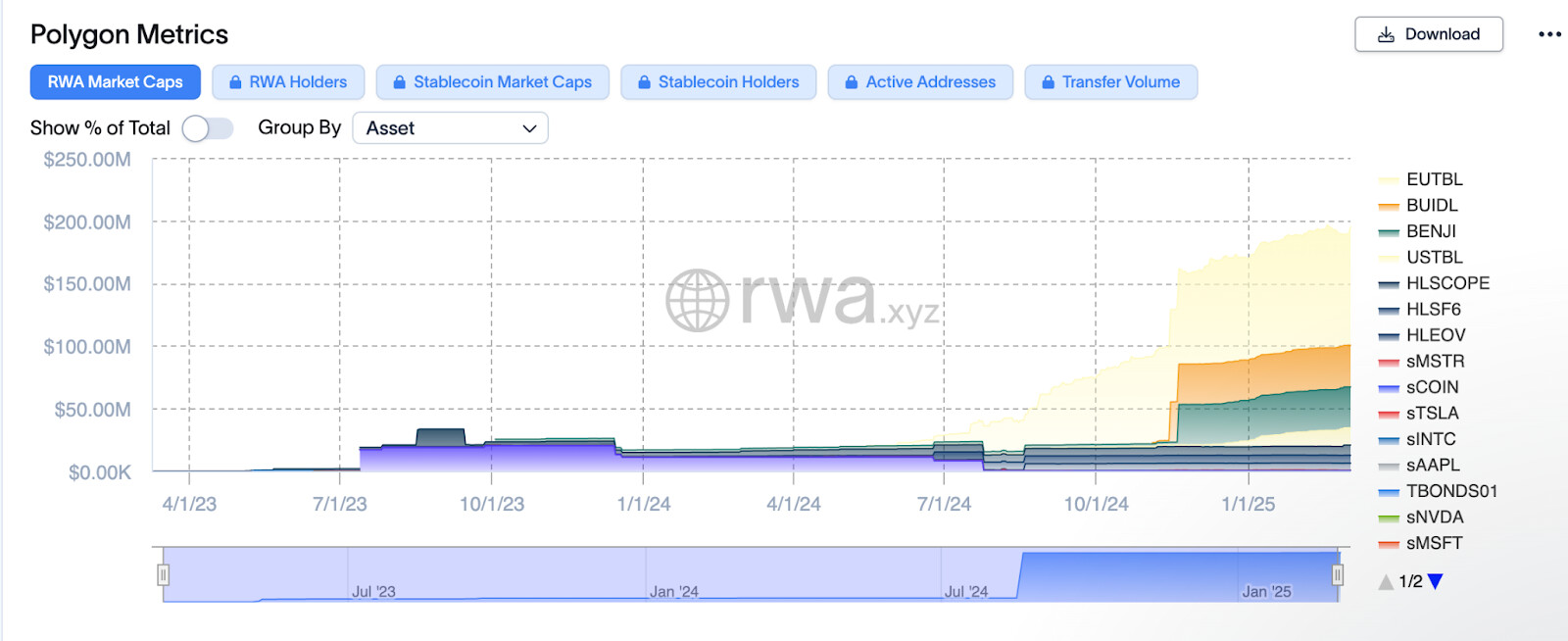Click the lock icon on Stablecoin Holders
1568x641 pixels.
pyautogui.click(x=644, y=82)
